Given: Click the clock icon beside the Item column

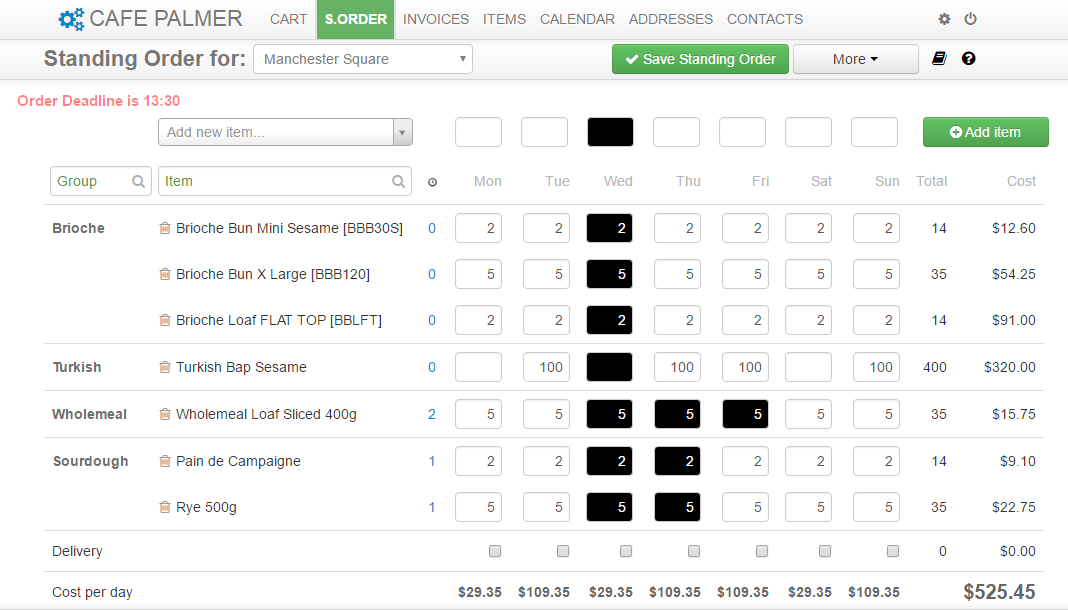Looking at the screenshot, I should 432,181.
